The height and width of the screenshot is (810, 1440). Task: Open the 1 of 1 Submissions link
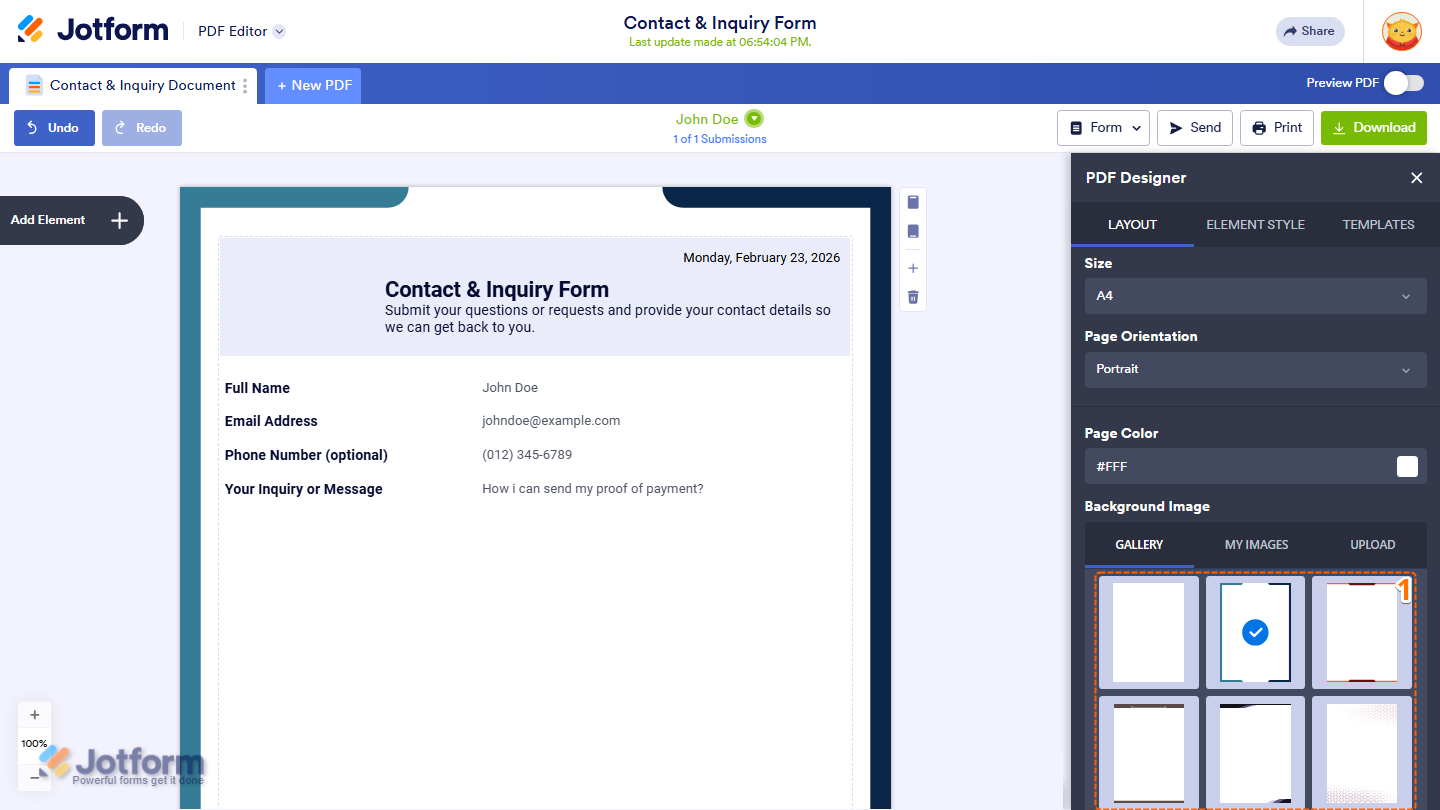coord(720,138)
